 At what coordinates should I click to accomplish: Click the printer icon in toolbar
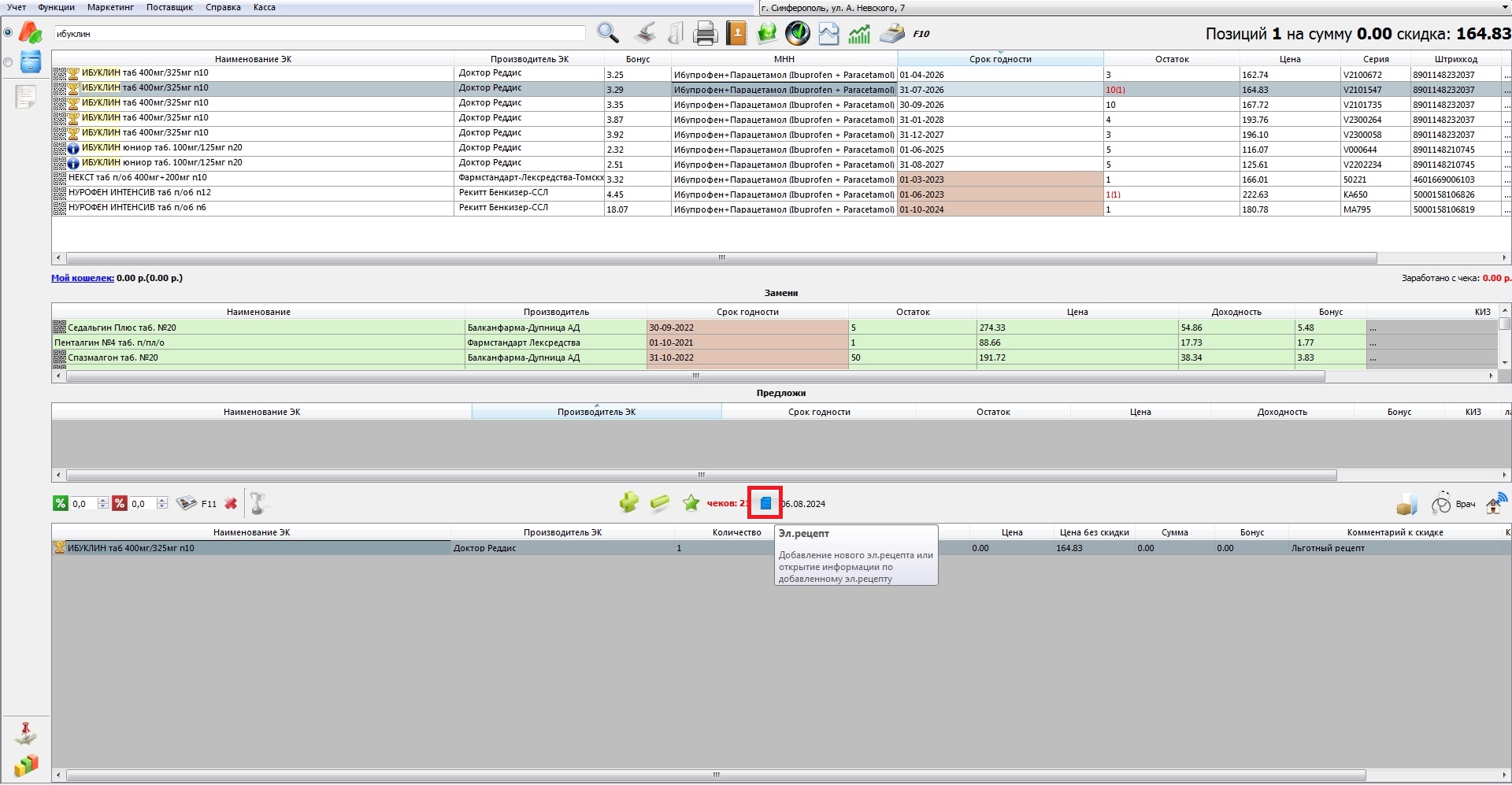[705, 33]
